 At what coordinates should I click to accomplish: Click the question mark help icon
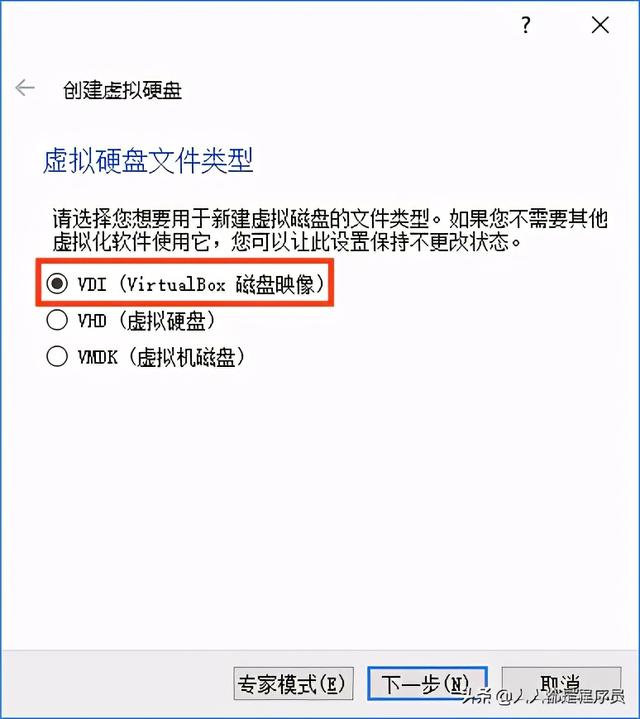(526, 25)
